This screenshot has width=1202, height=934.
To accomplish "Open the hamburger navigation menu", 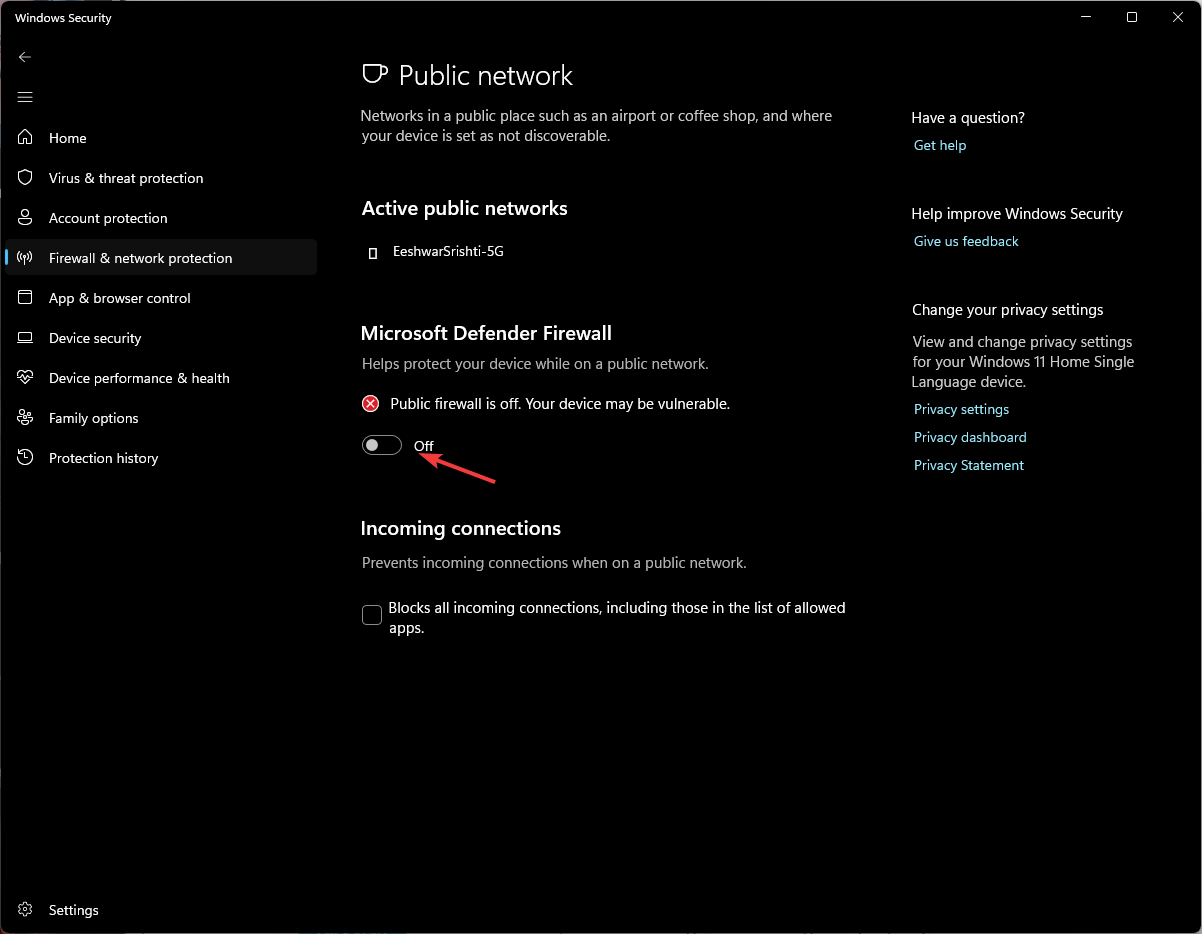I will click(25, 97).
